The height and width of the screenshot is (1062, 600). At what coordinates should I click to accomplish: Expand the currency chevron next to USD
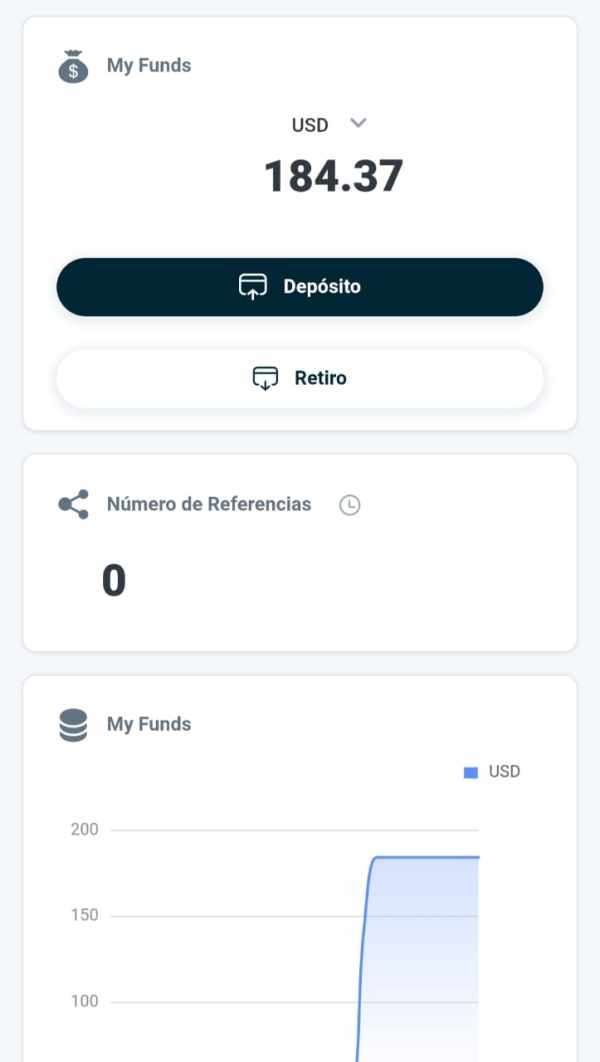pos(359,123)
